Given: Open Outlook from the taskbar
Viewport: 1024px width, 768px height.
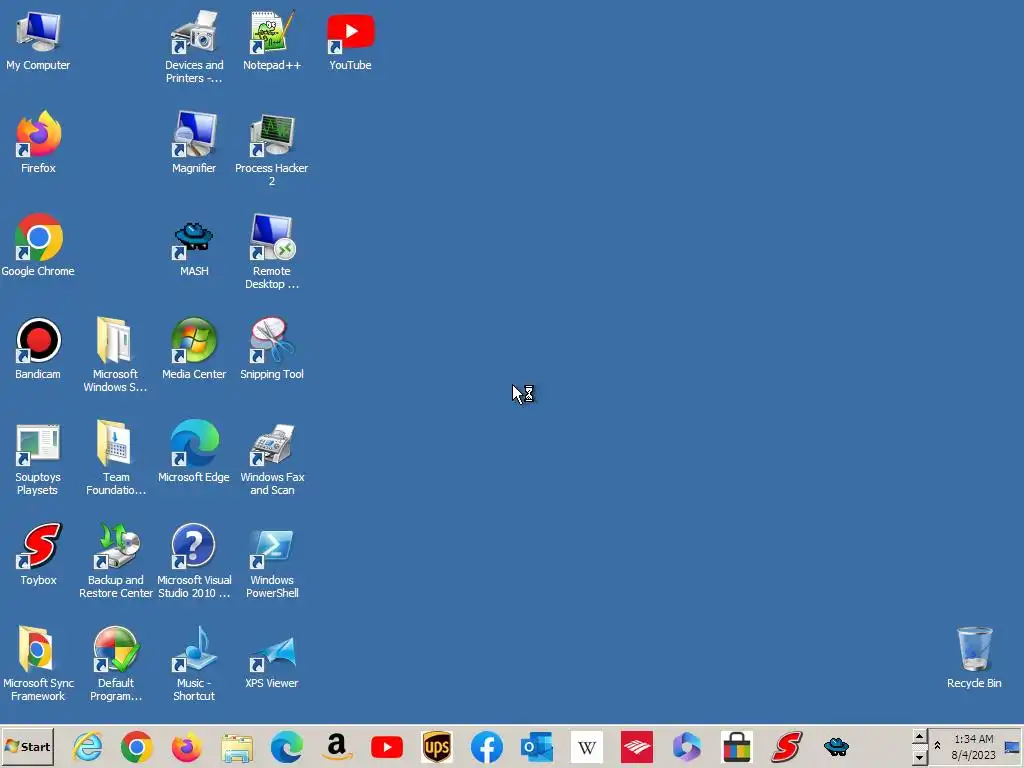Looking at the screenshot, I should coord(537,746).
